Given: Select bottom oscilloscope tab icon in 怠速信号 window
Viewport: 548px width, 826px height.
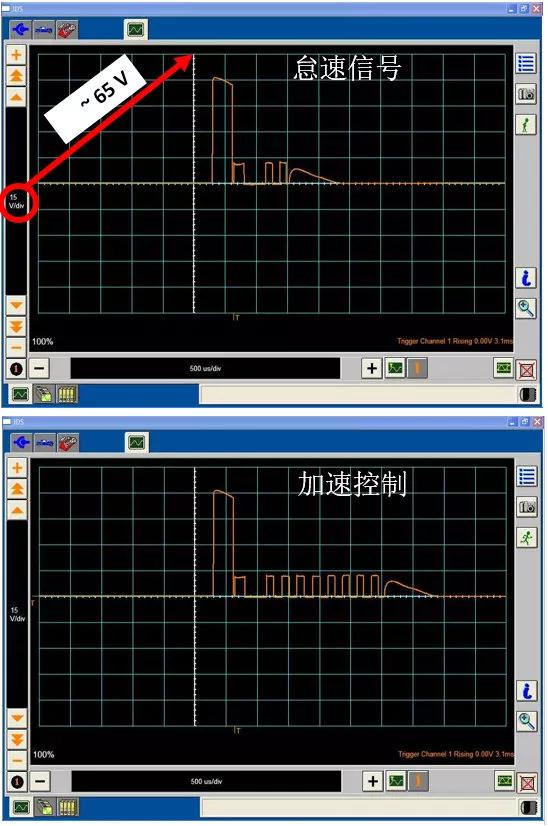Looking at the screenshot, I should [20, 394].
